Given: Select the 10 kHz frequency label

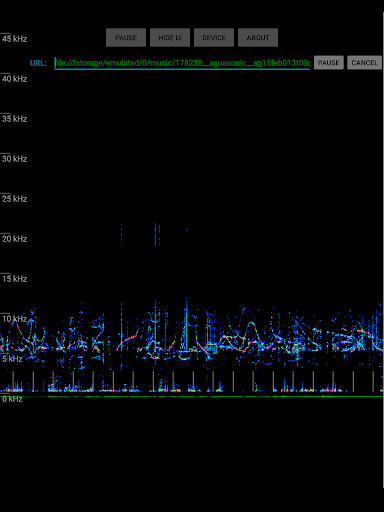Looking at the screenshot, I should (14, 319).
